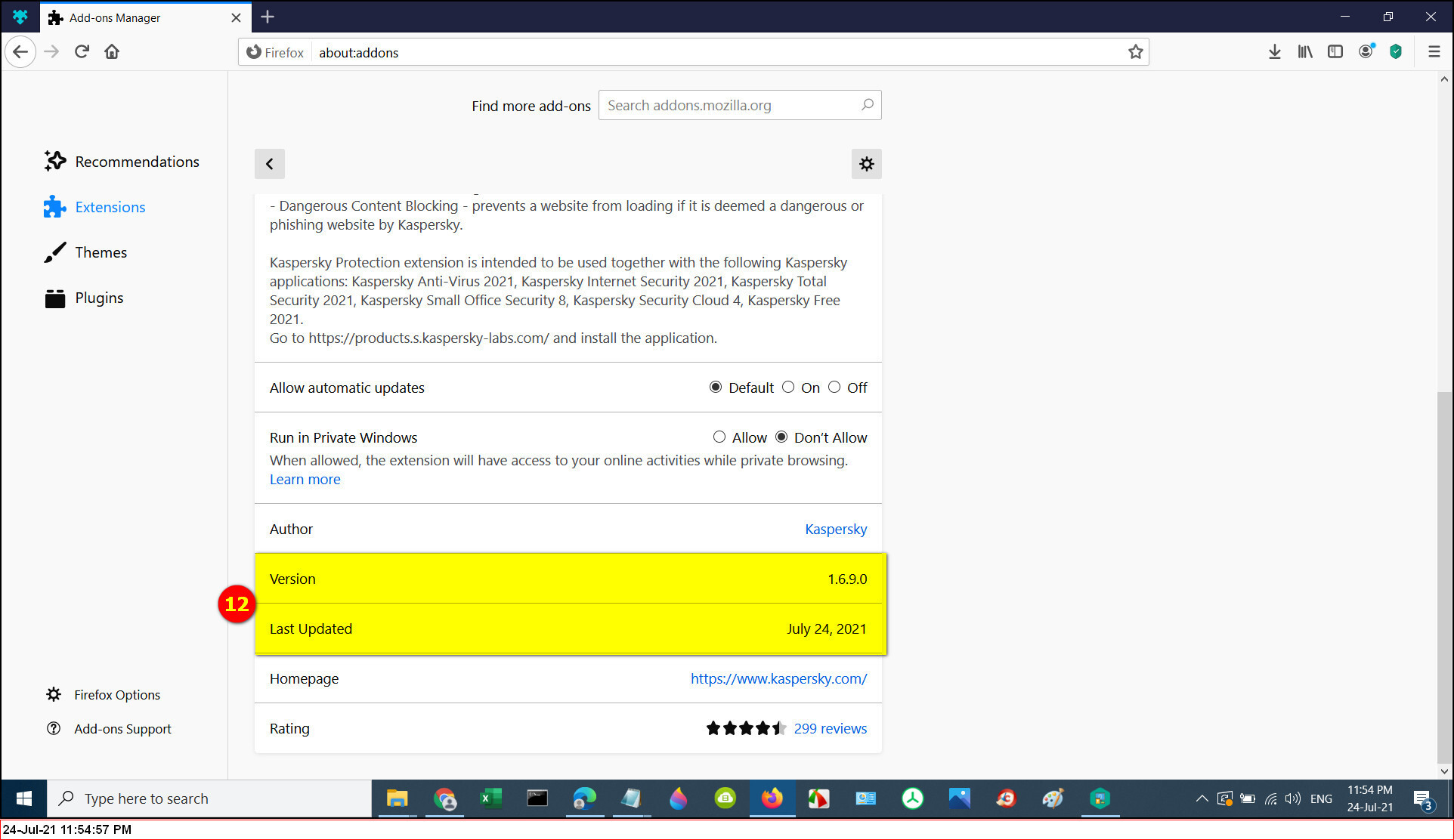Open a new tab with plus button
Screen dimensions: 1454x840
[x=268, y=17]
